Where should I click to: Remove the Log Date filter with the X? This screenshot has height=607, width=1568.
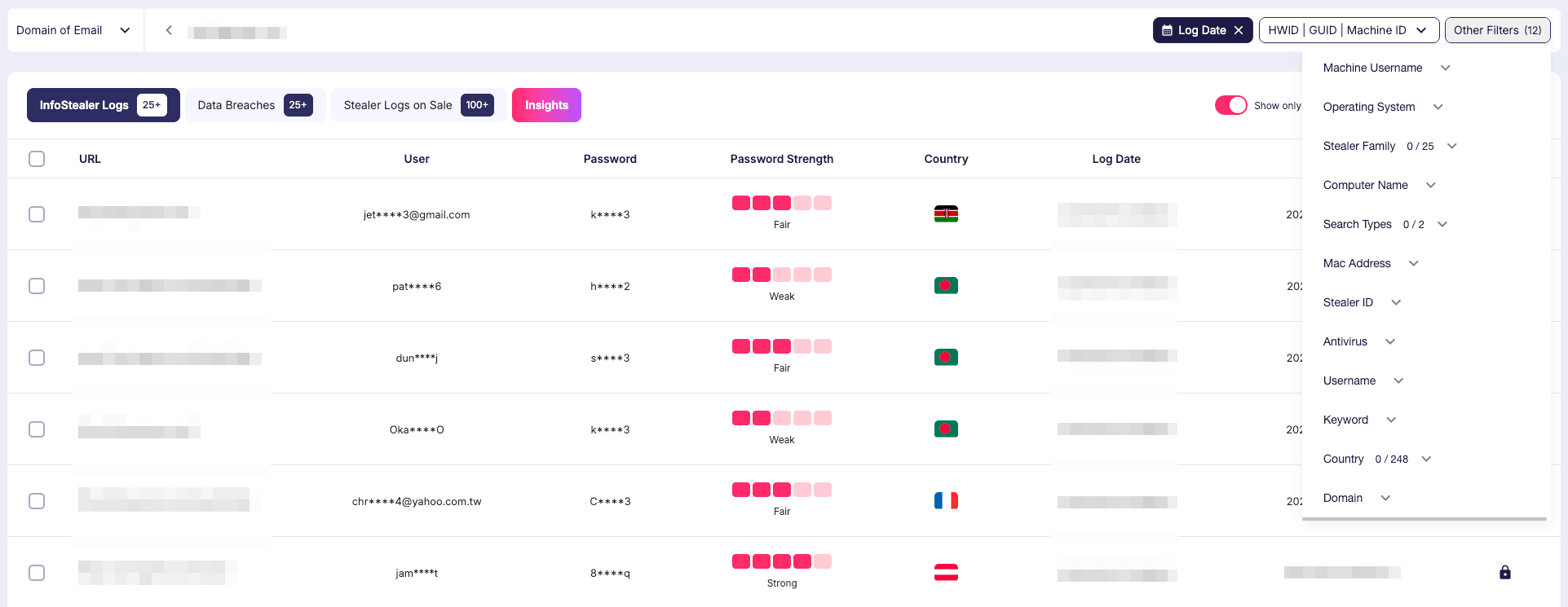tap(1239, 30)
